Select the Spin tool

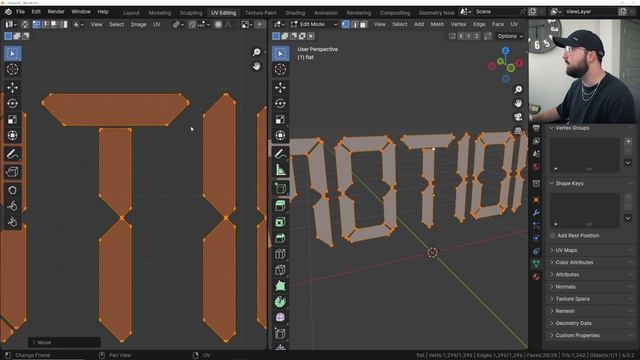(x=280, y=302)
